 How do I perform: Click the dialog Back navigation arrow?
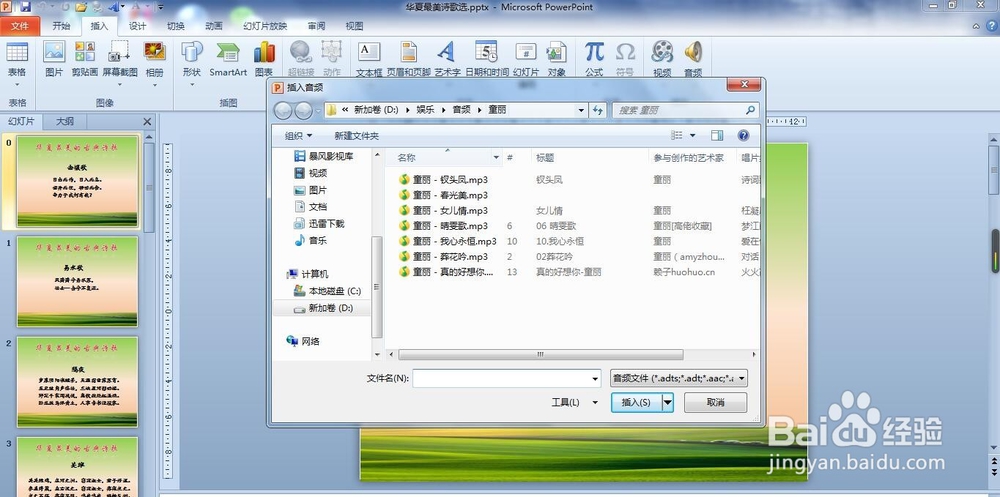283,110
